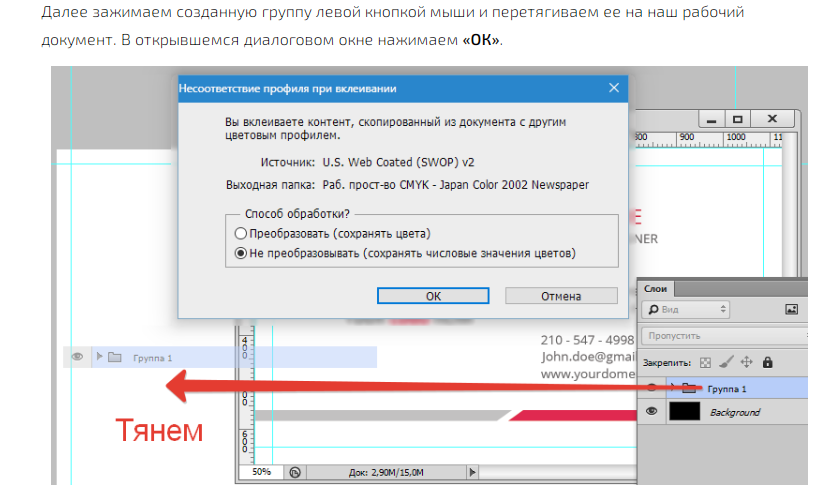Click the status bar export icon near zoom
833x485 pixels.
point(295,471)
